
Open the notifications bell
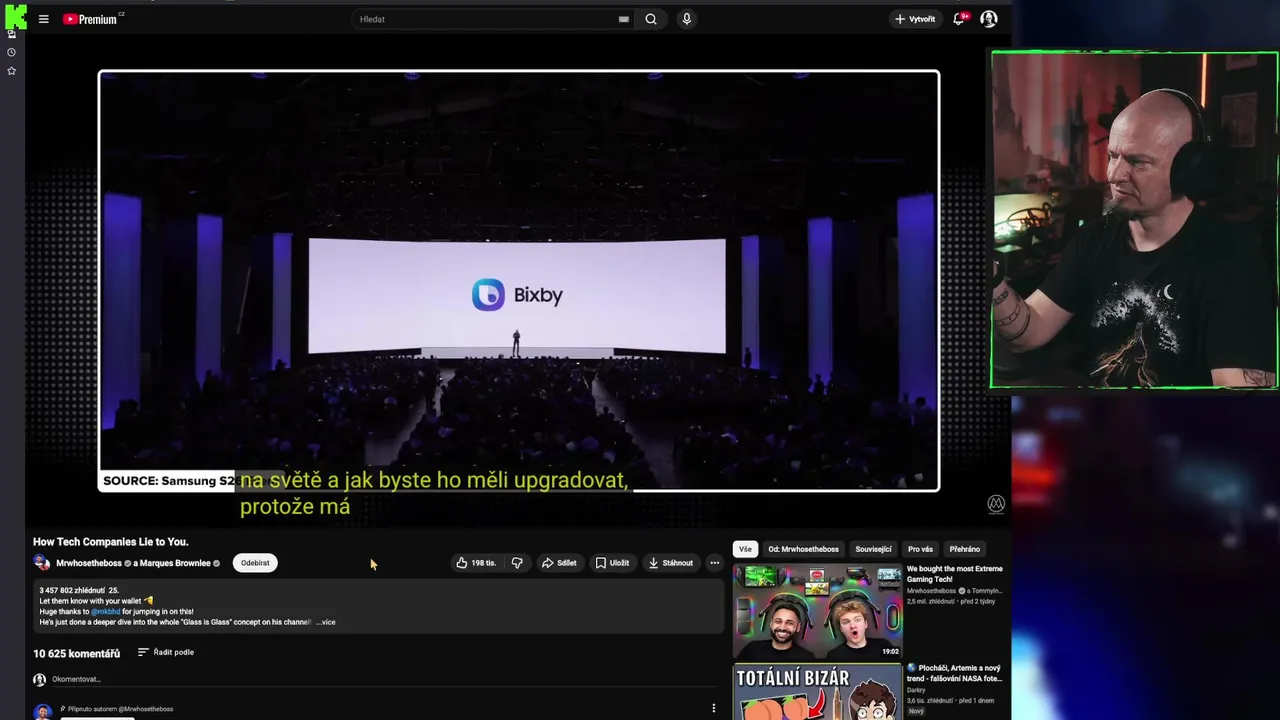pos(959,19)
